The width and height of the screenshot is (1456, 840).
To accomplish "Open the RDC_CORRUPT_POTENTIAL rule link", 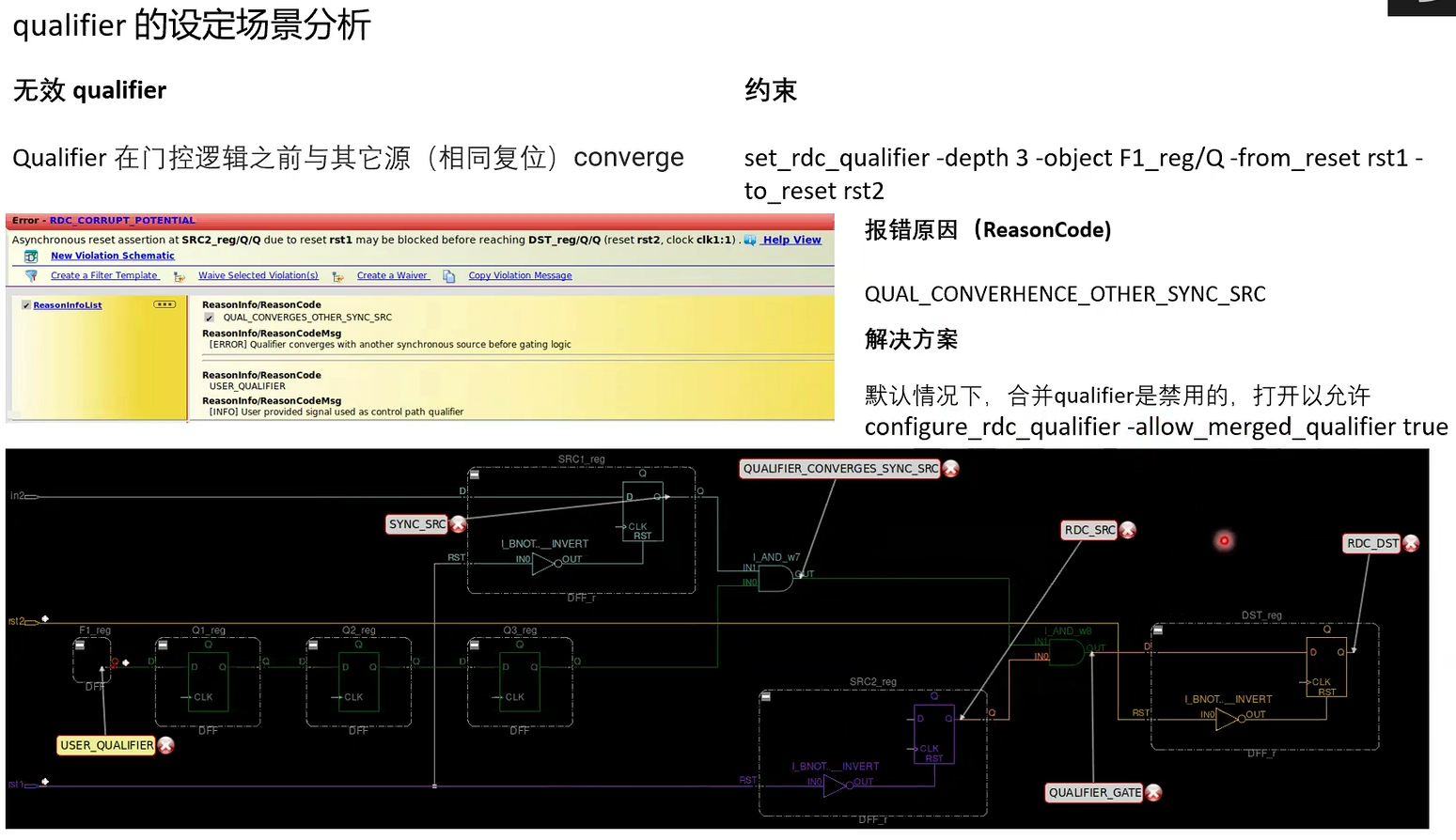I will pyautogui.click(x=122, y=221).
